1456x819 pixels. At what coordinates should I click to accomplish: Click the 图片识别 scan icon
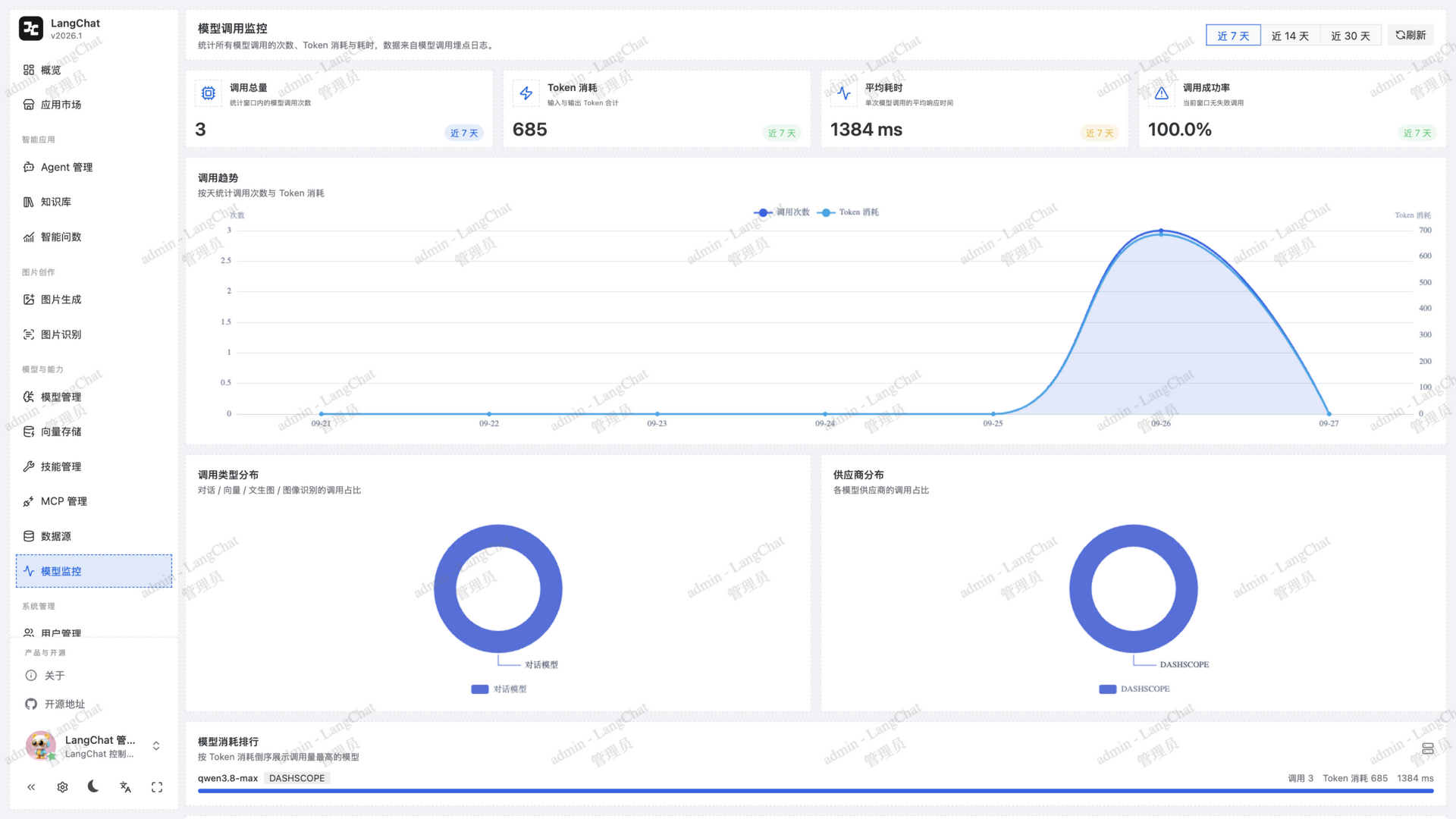click(x=29, y=334)
